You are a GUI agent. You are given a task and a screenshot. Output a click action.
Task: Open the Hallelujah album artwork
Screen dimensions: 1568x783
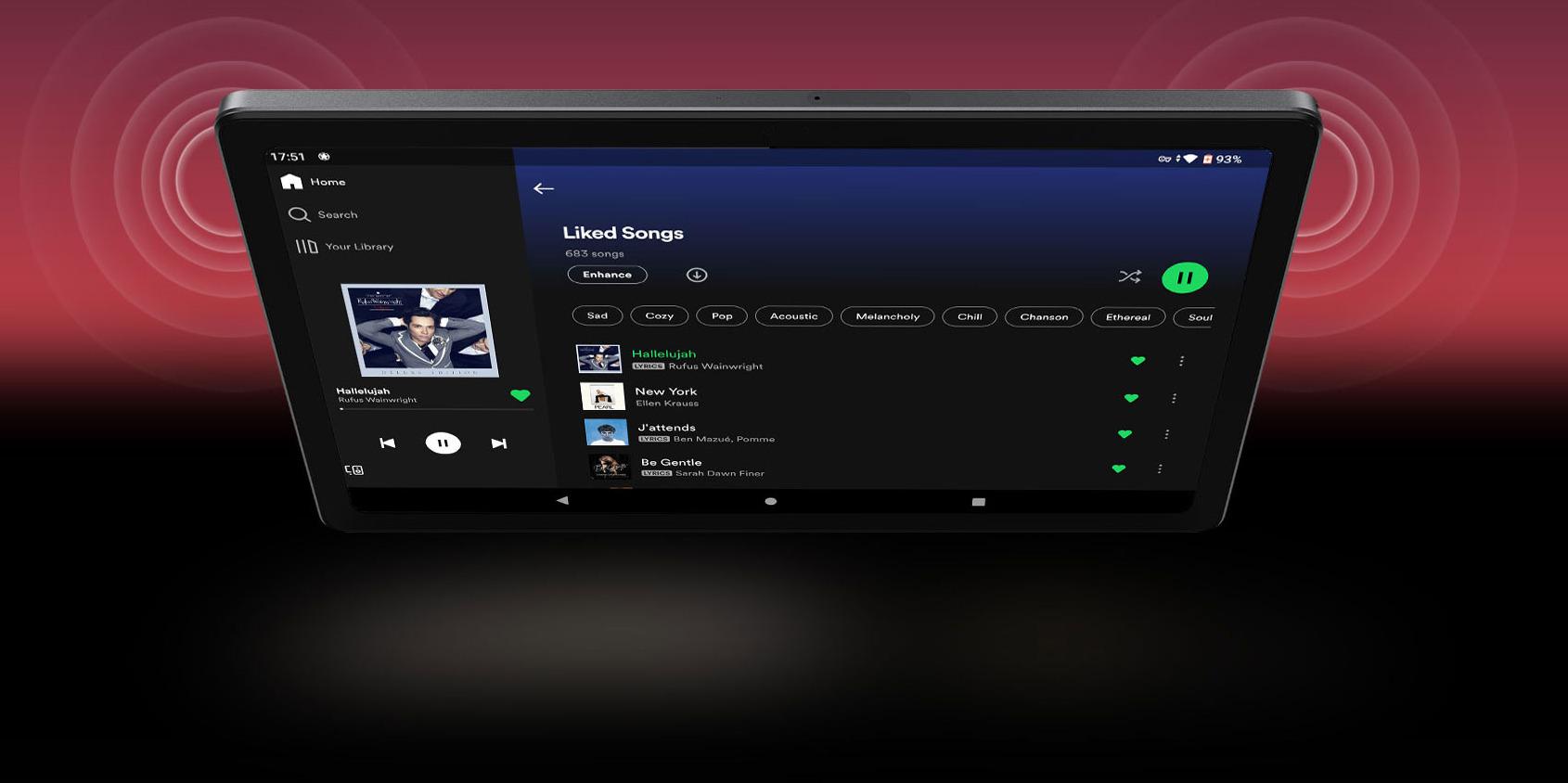(x=419, y=330)
